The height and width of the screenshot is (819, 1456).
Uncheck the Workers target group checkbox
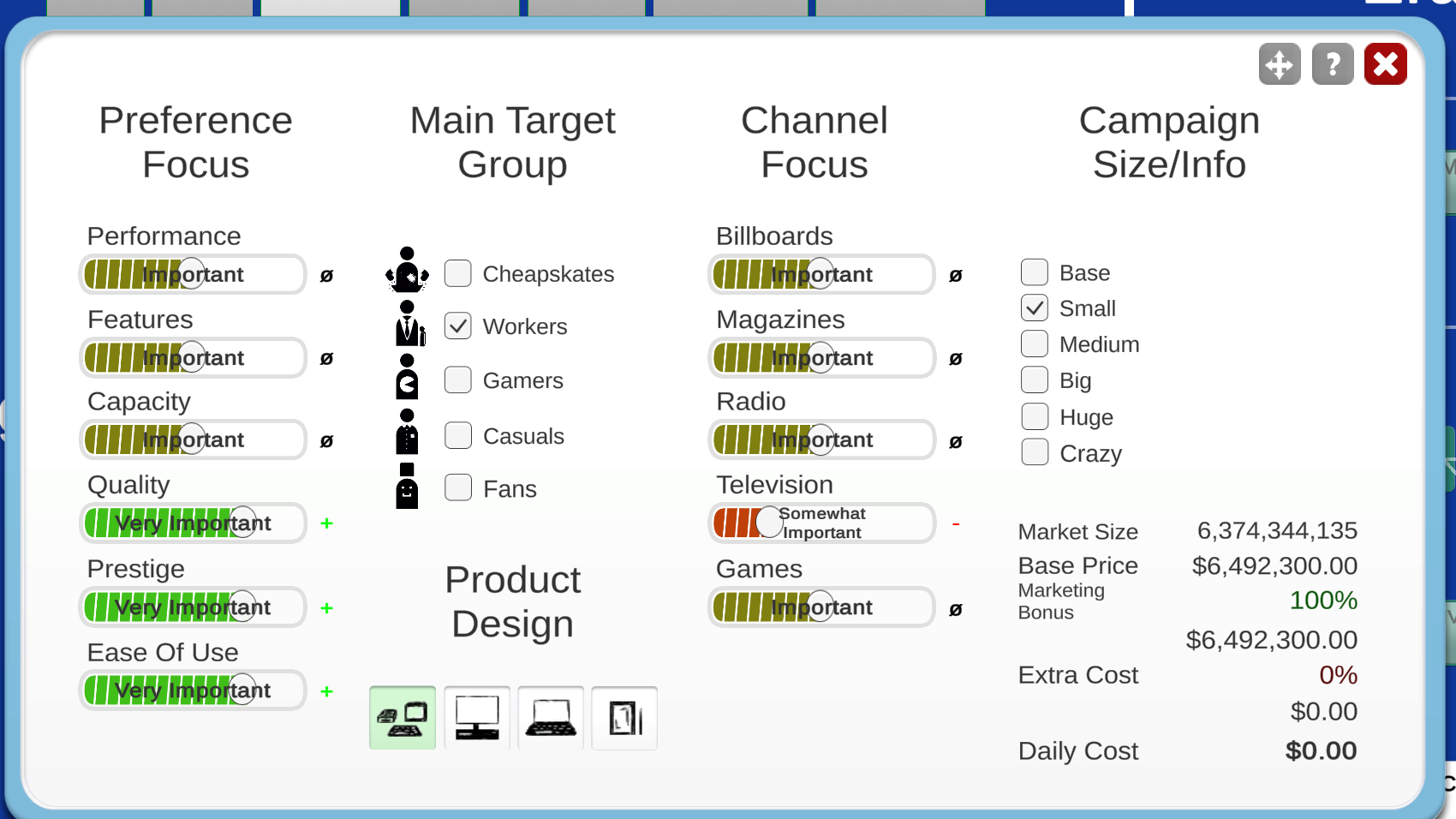(458, 326)
